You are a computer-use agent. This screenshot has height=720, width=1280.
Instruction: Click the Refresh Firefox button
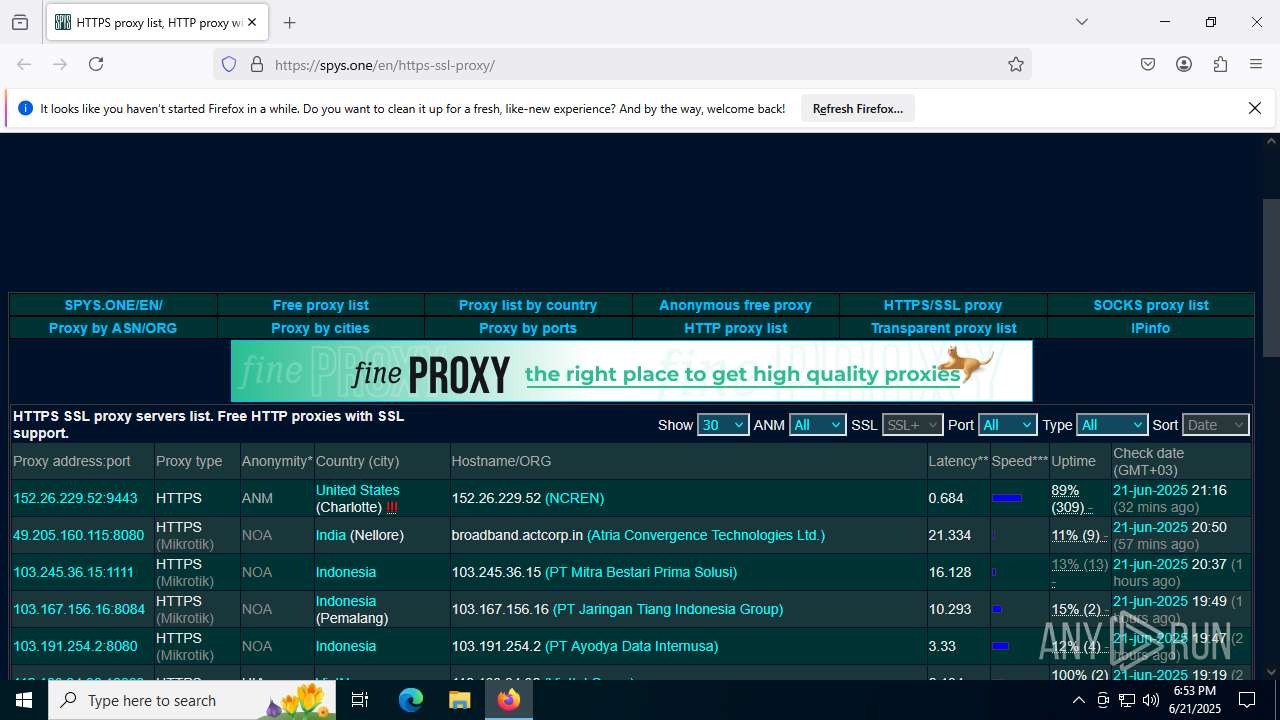pyautogui.click(x=857, y=108)
